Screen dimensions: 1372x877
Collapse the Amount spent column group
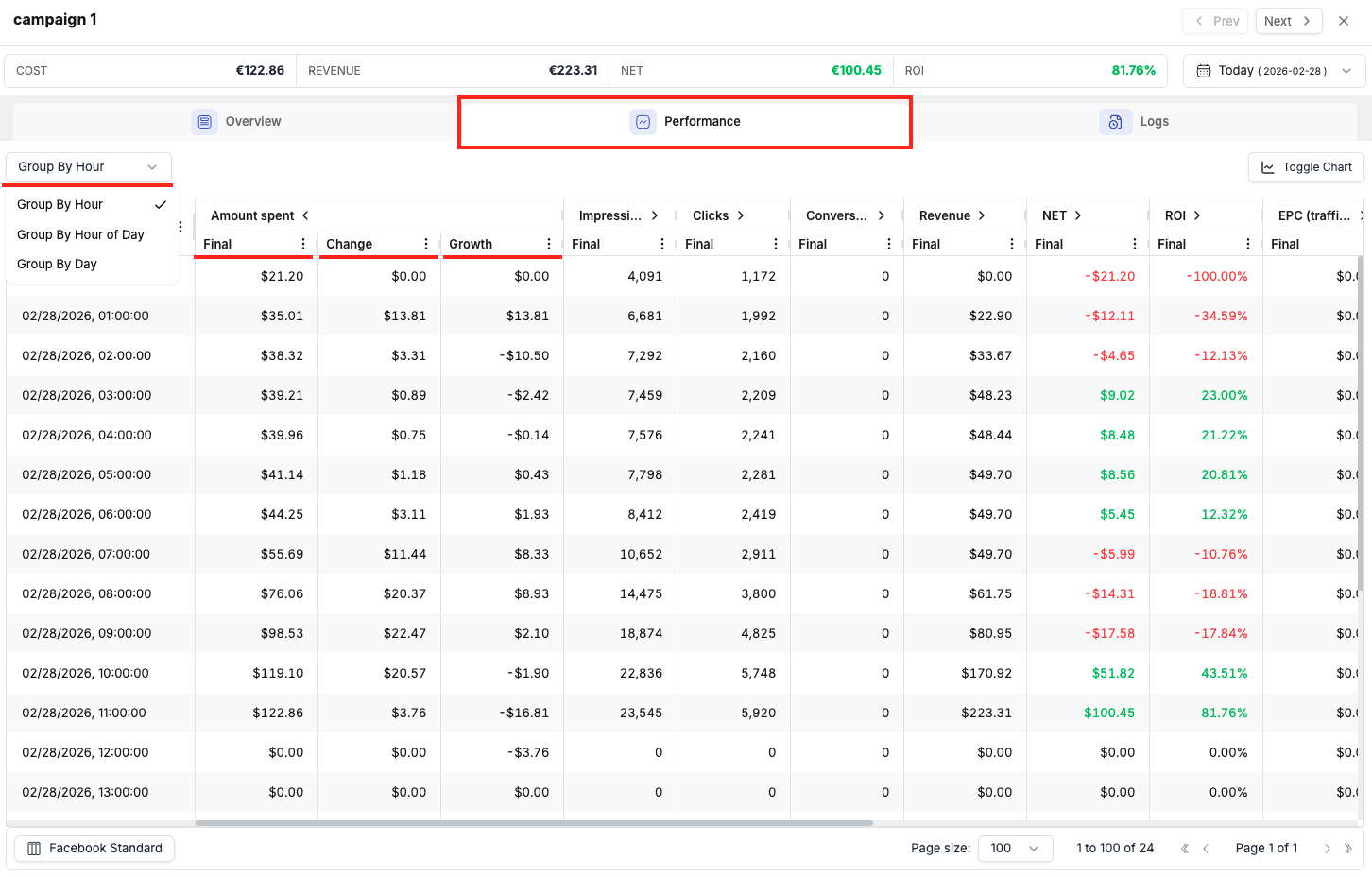[x=305, y=215]
